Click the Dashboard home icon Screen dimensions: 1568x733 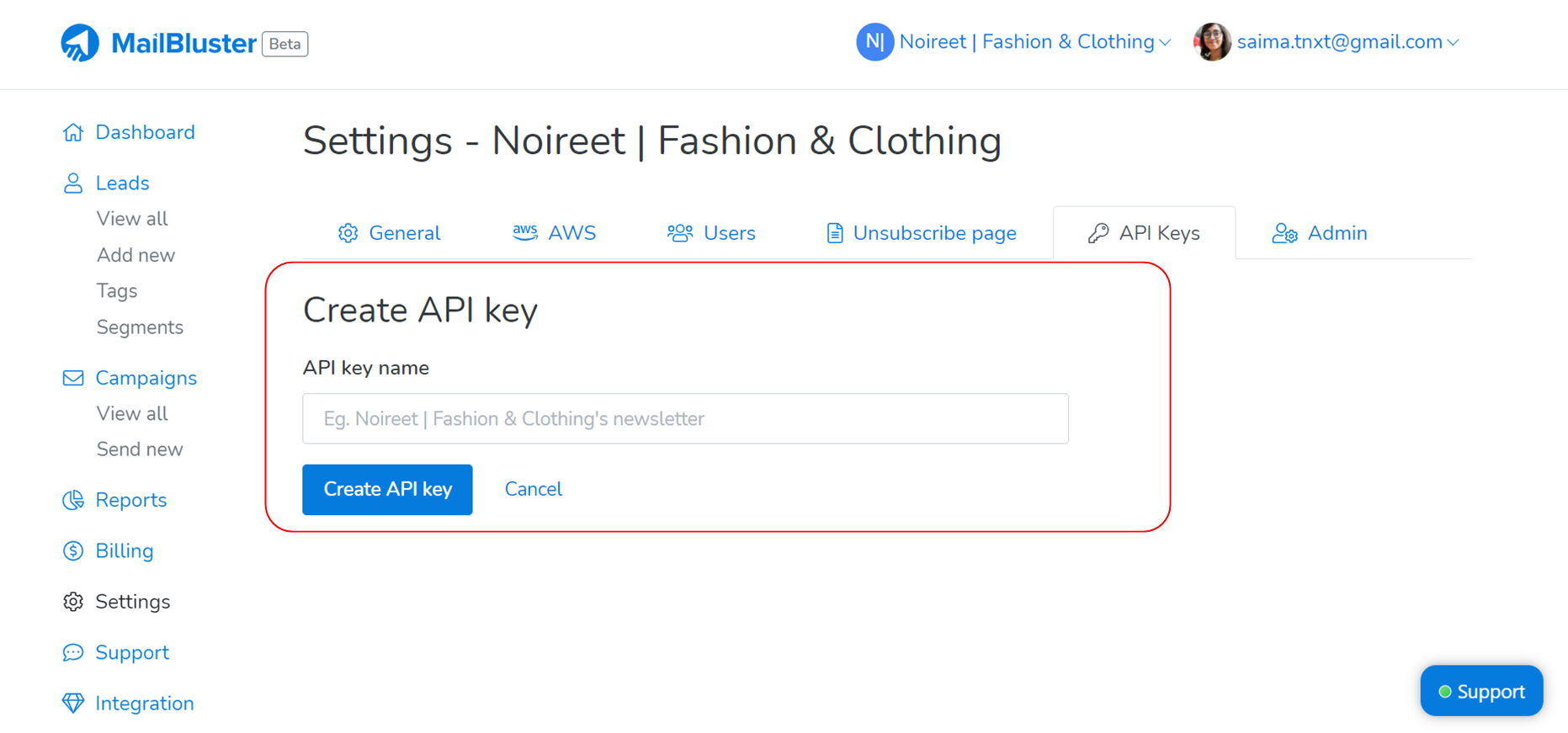(x=73, y=132)
